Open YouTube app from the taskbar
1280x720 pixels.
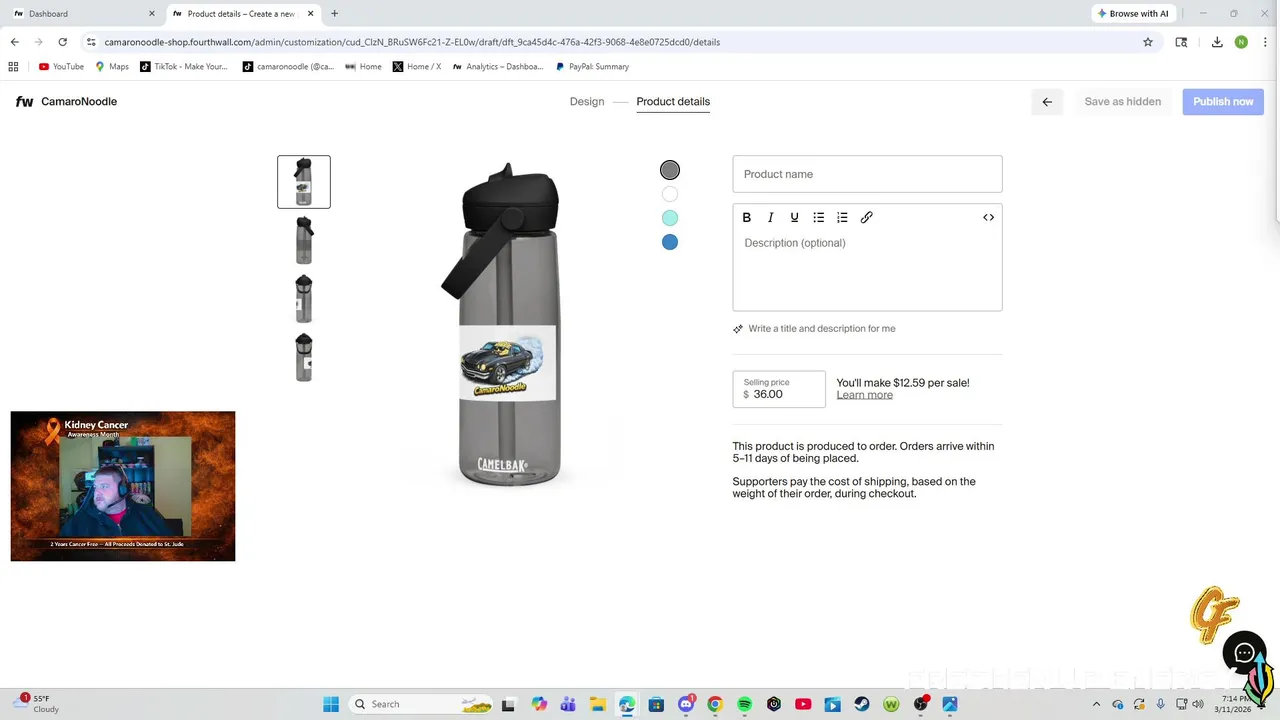pyautogui.click(x=803, y=704)
